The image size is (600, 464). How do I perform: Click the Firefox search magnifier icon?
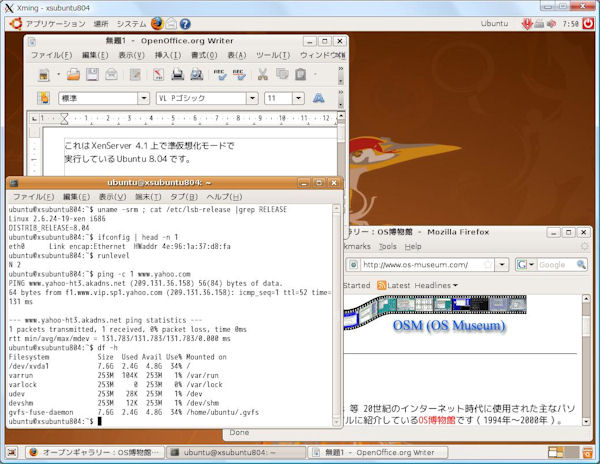(x=581, y=265)
